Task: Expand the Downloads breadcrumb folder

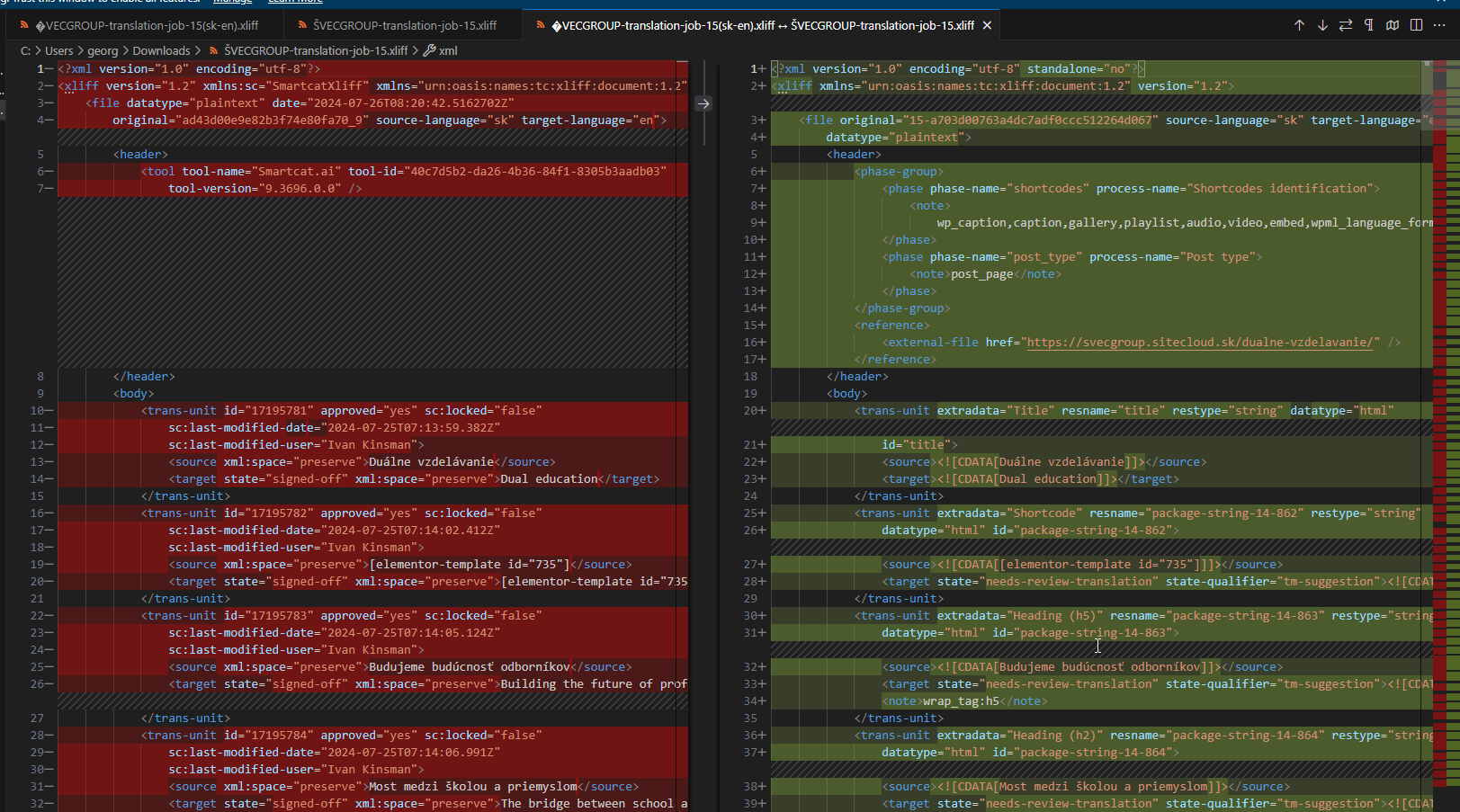Action: [161, 51]
